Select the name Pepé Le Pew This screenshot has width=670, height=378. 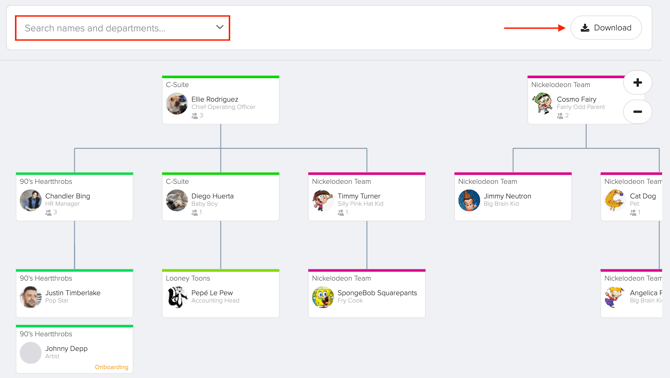click(212, 293)
